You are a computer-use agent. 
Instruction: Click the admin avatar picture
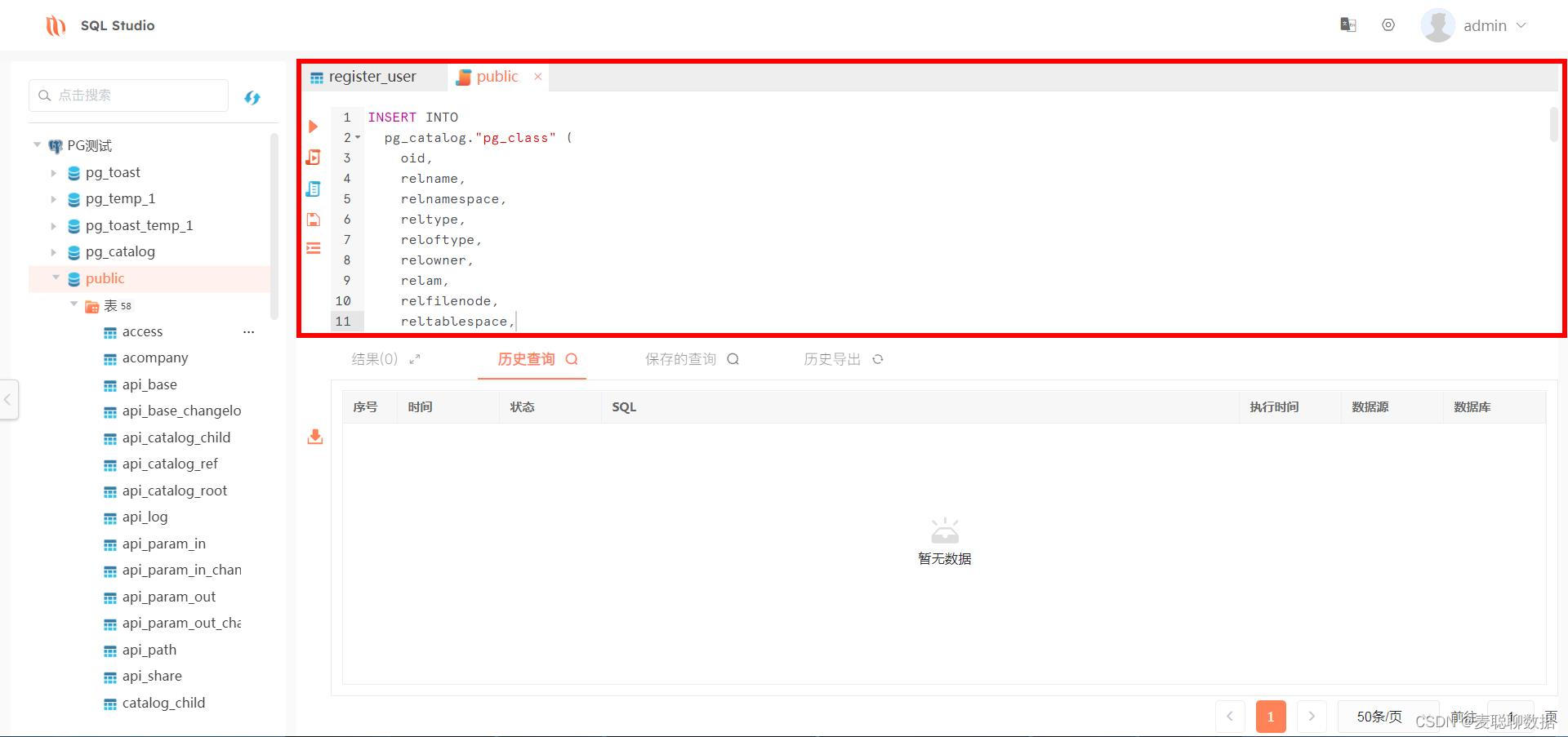(x=1437, y=25)
